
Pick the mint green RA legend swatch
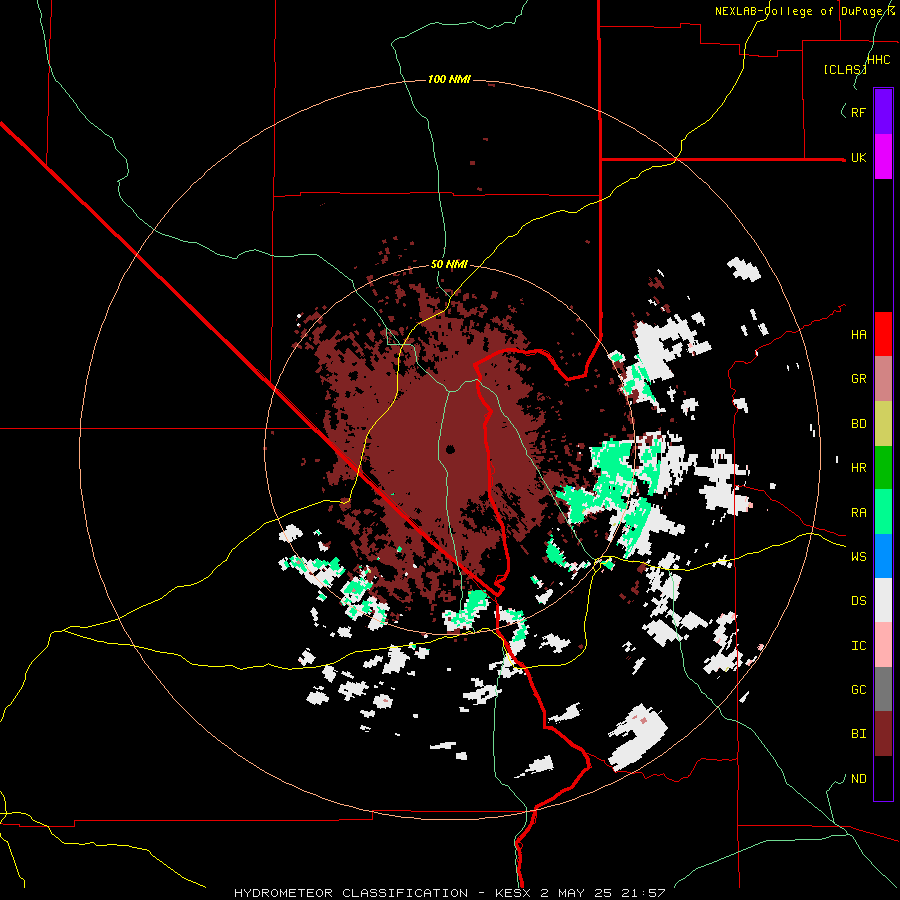pos(883,512)
